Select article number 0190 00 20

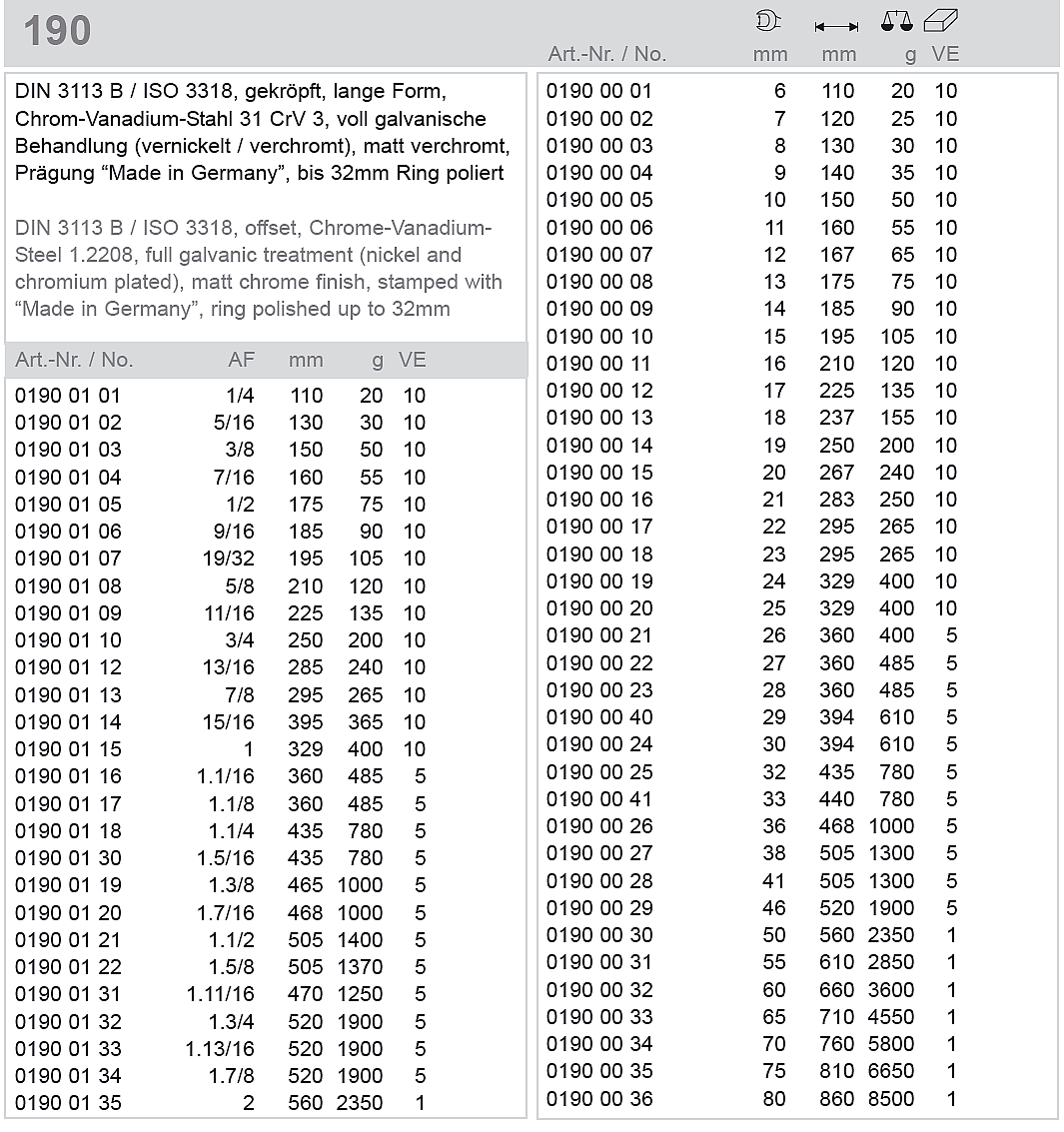tap(598, 608)
